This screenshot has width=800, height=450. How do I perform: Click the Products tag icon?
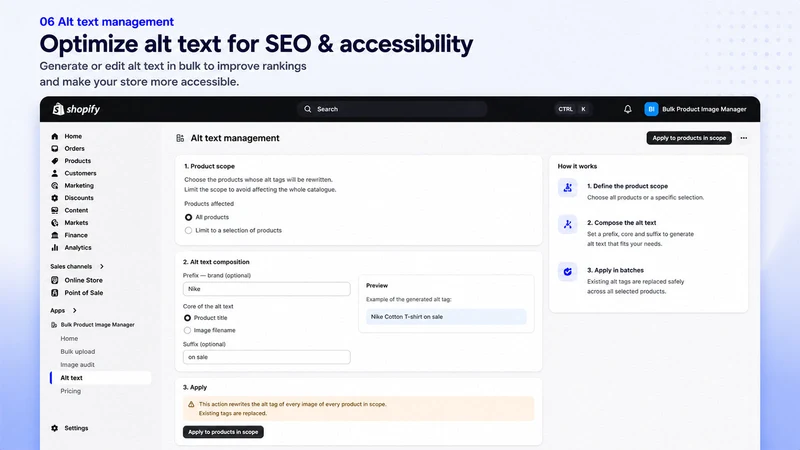[55, 161]
